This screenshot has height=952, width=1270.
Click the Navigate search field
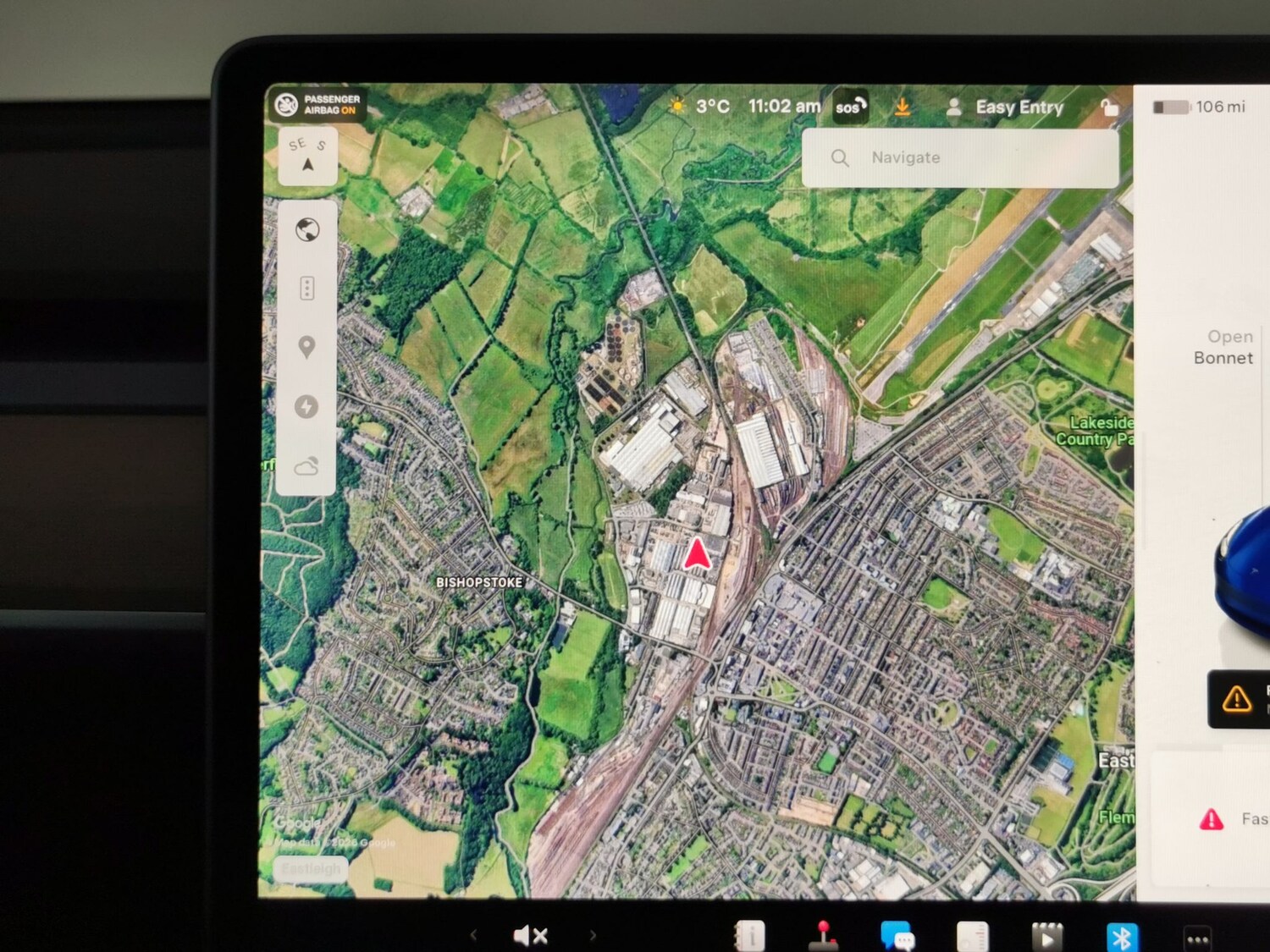coord(959,158)
